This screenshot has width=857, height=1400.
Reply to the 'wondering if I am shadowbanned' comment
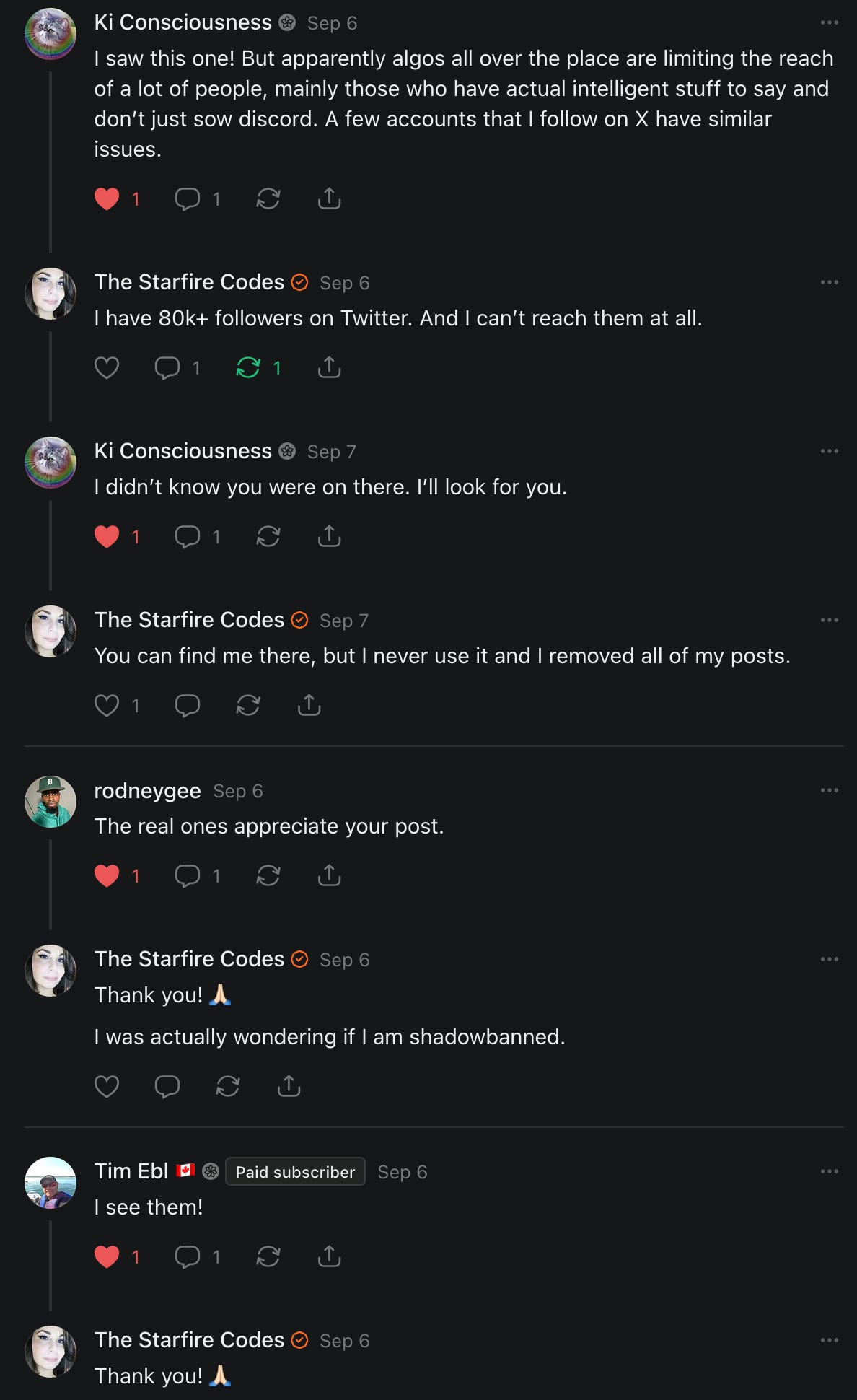pyautogui.click(x=167, y=1086)
